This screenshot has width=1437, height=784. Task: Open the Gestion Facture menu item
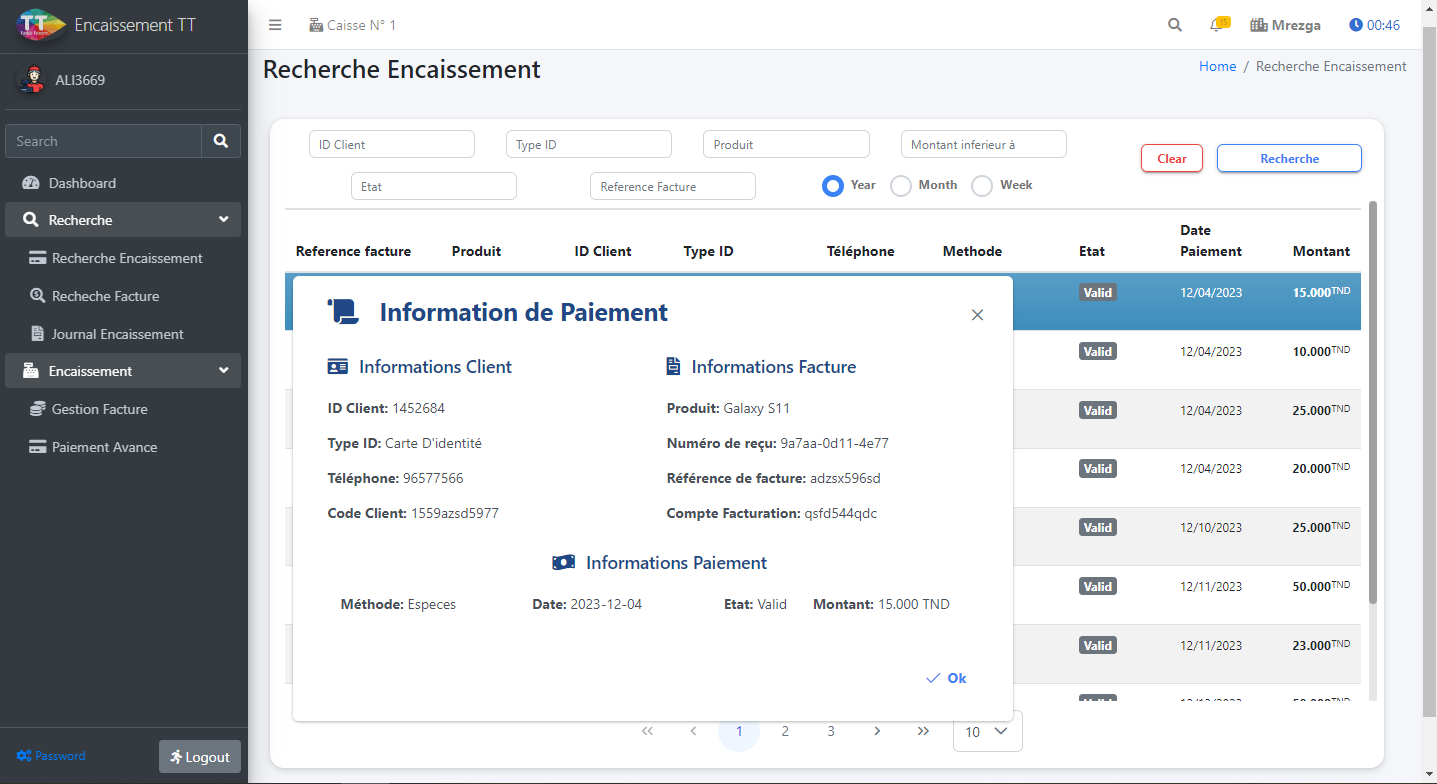click(x=123, y=409)
